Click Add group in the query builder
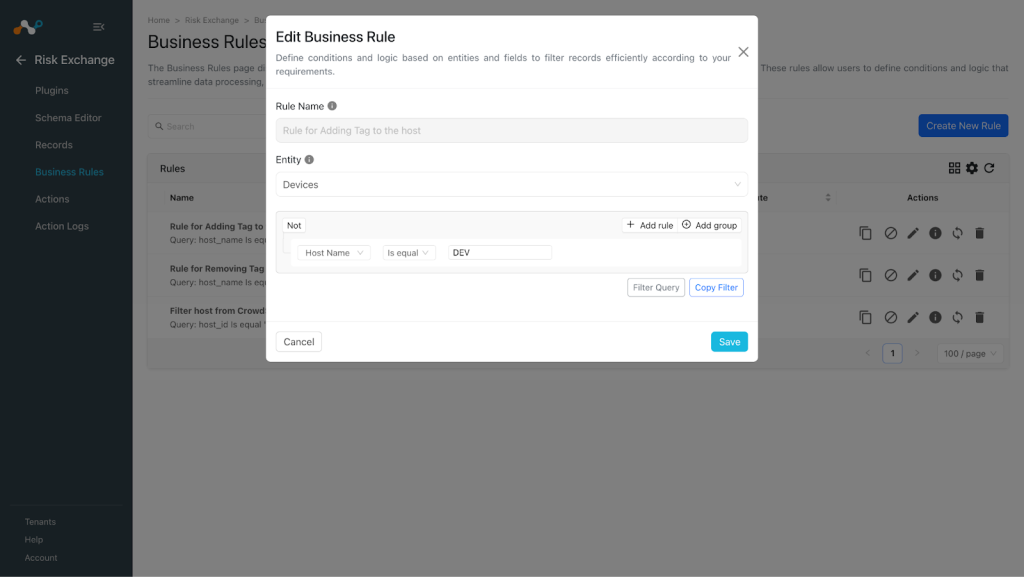Viewport: 1024px width, 577px height. (709, 225)
